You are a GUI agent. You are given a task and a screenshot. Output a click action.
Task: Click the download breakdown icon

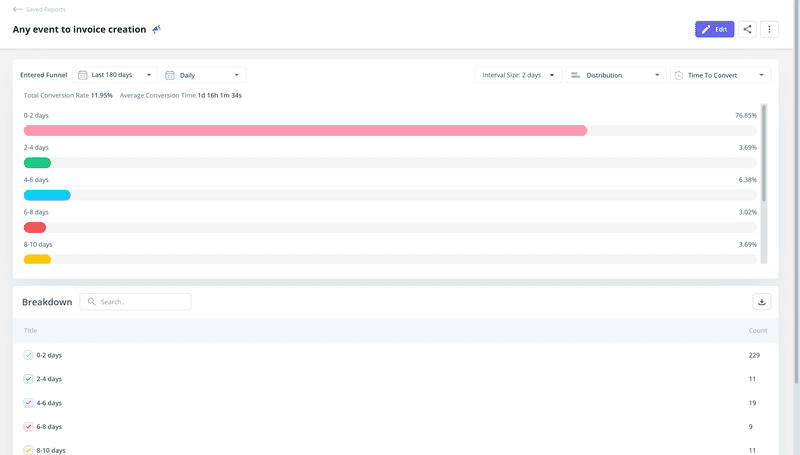(x=762, y=301)
